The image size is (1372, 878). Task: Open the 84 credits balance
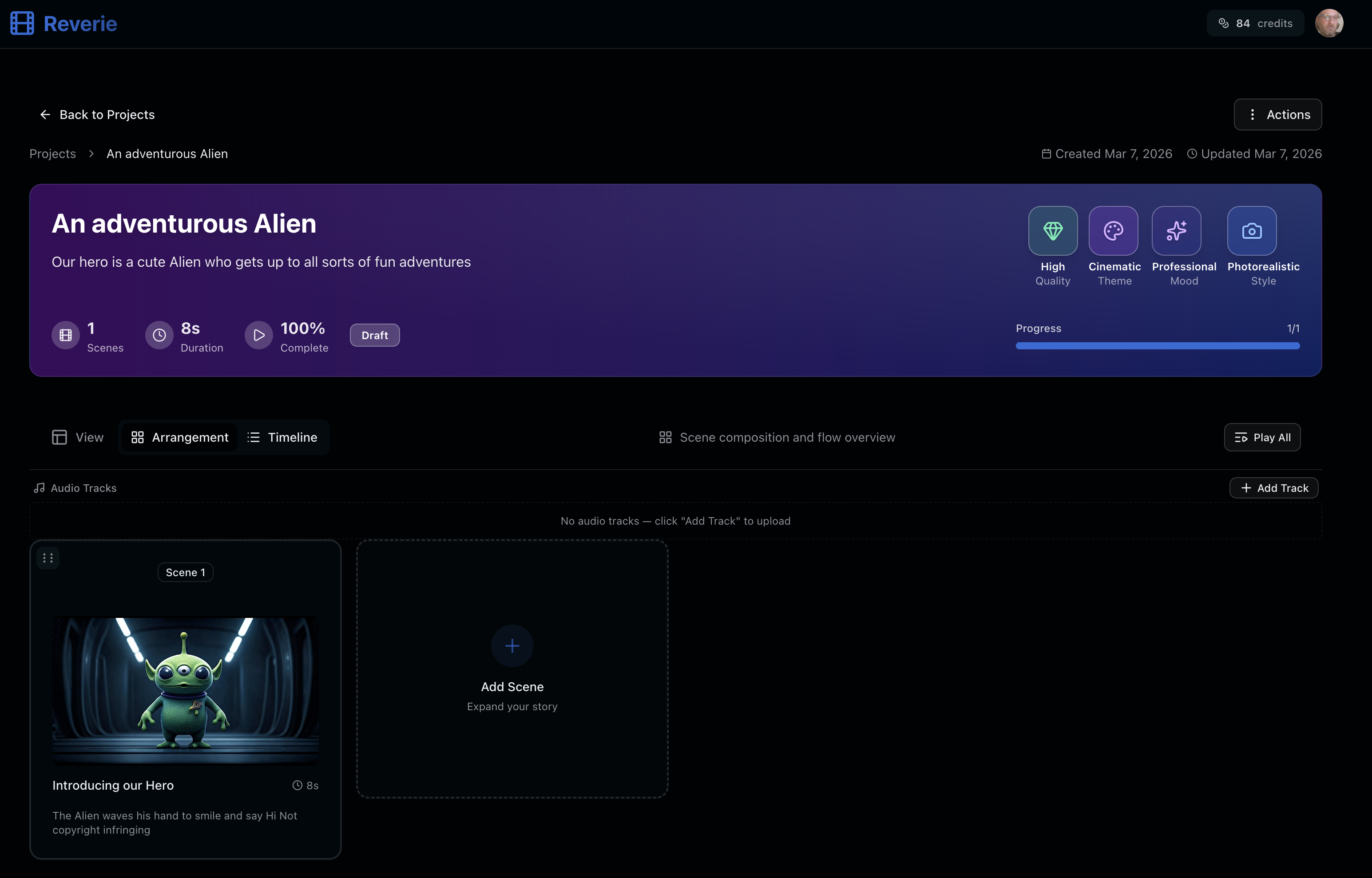pos(1255,24)
